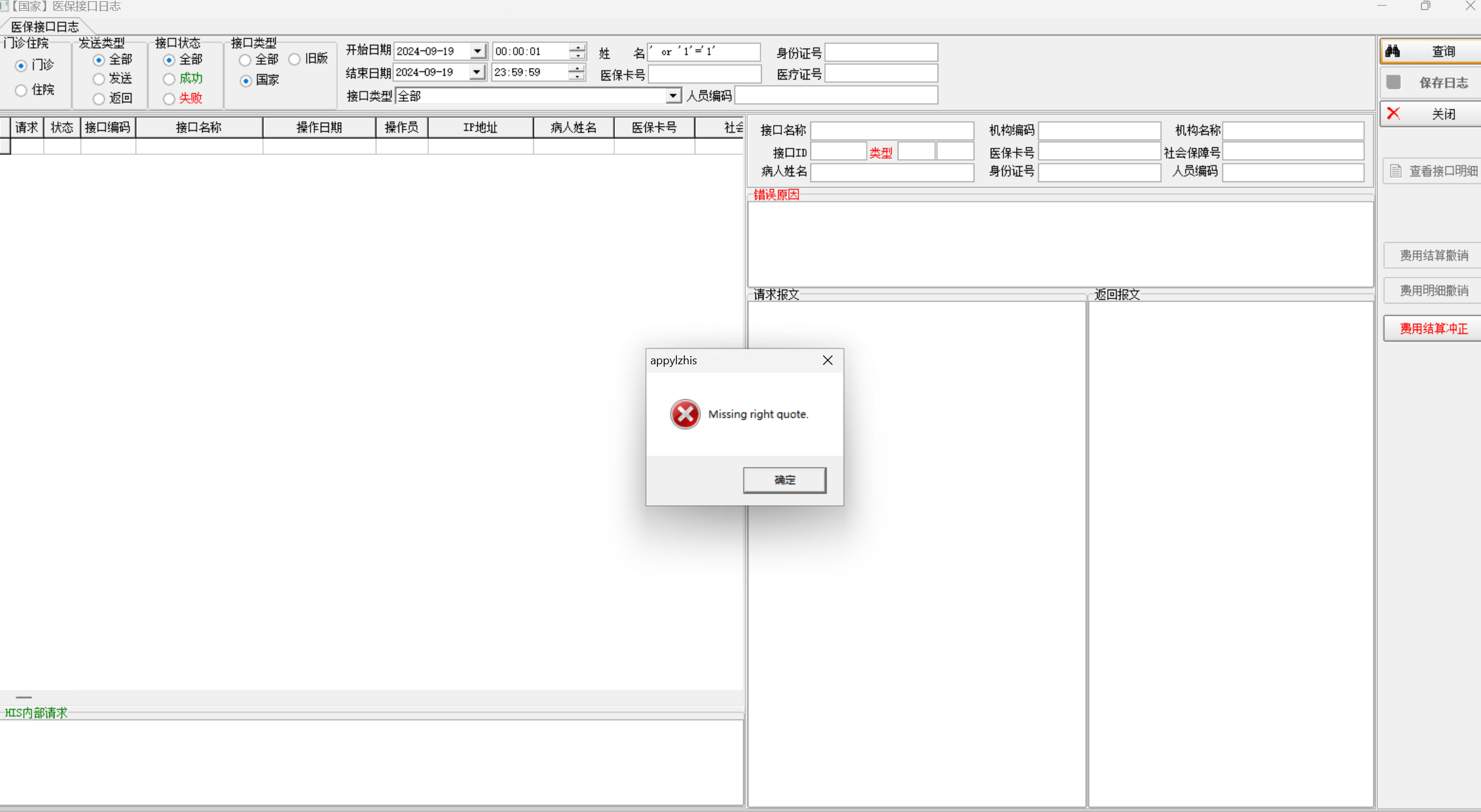This screenshot has width=1481, height=812.
Task: Click the red X close icon
Action: [1393, 114]
